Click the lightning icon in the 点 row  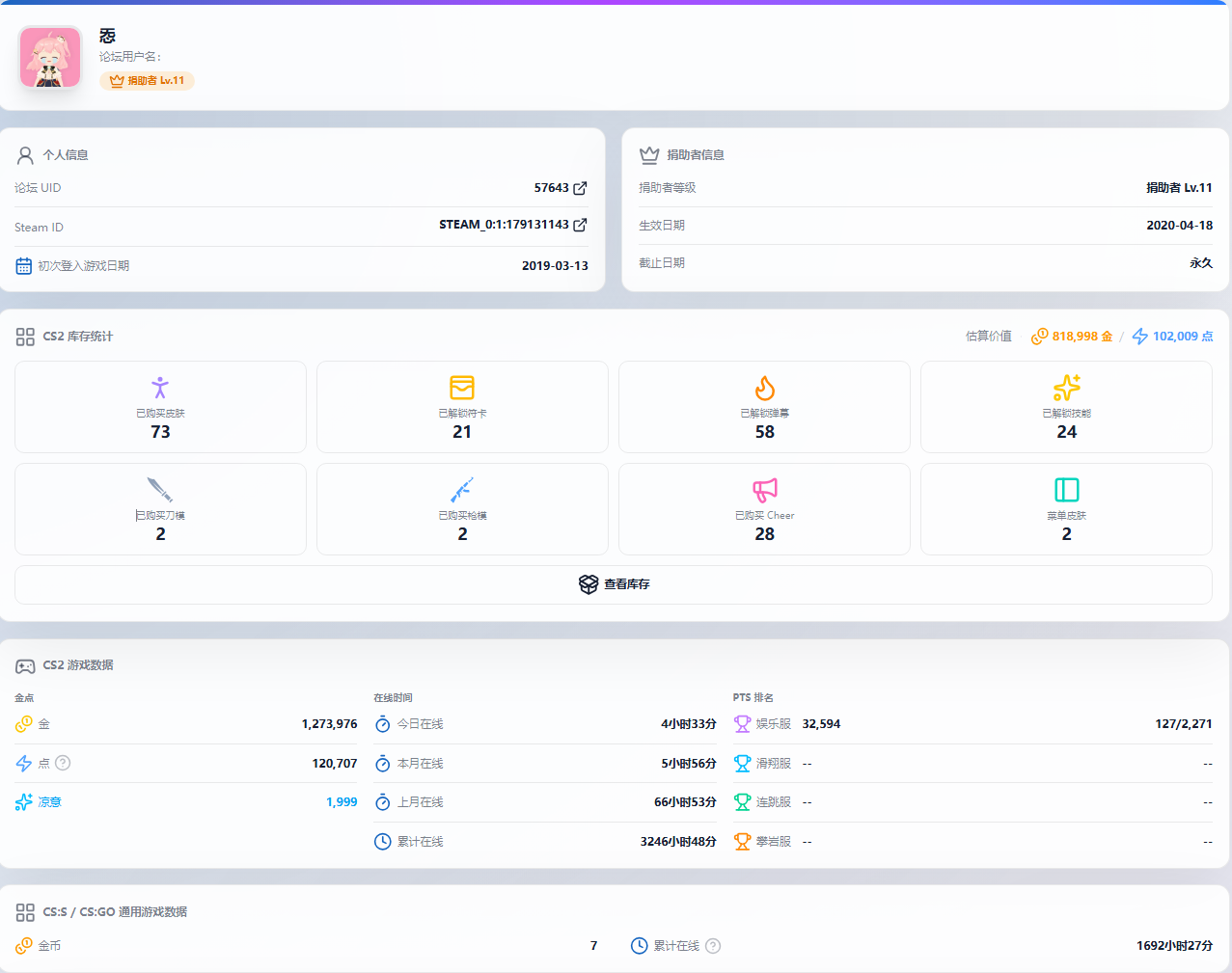(24, 764)
